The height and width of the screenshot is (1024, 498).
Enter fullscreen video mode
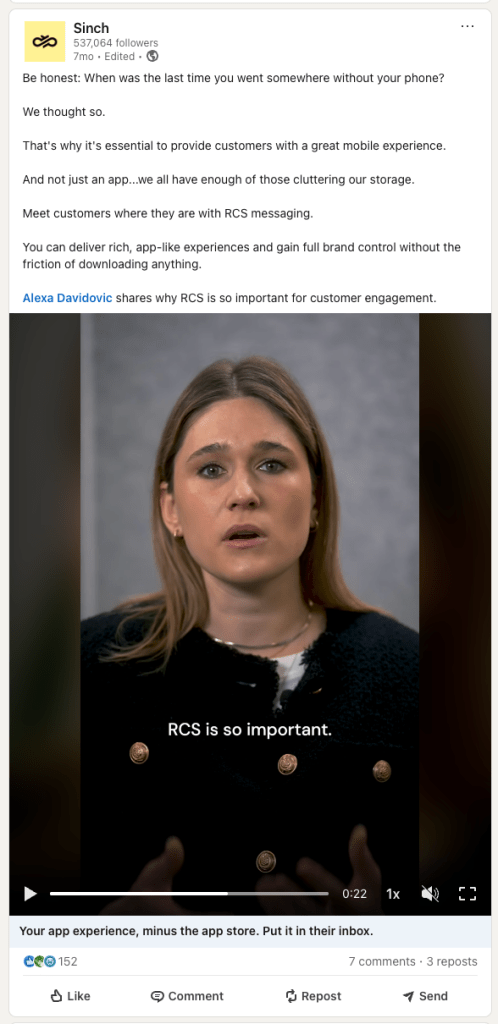[467, 894]
